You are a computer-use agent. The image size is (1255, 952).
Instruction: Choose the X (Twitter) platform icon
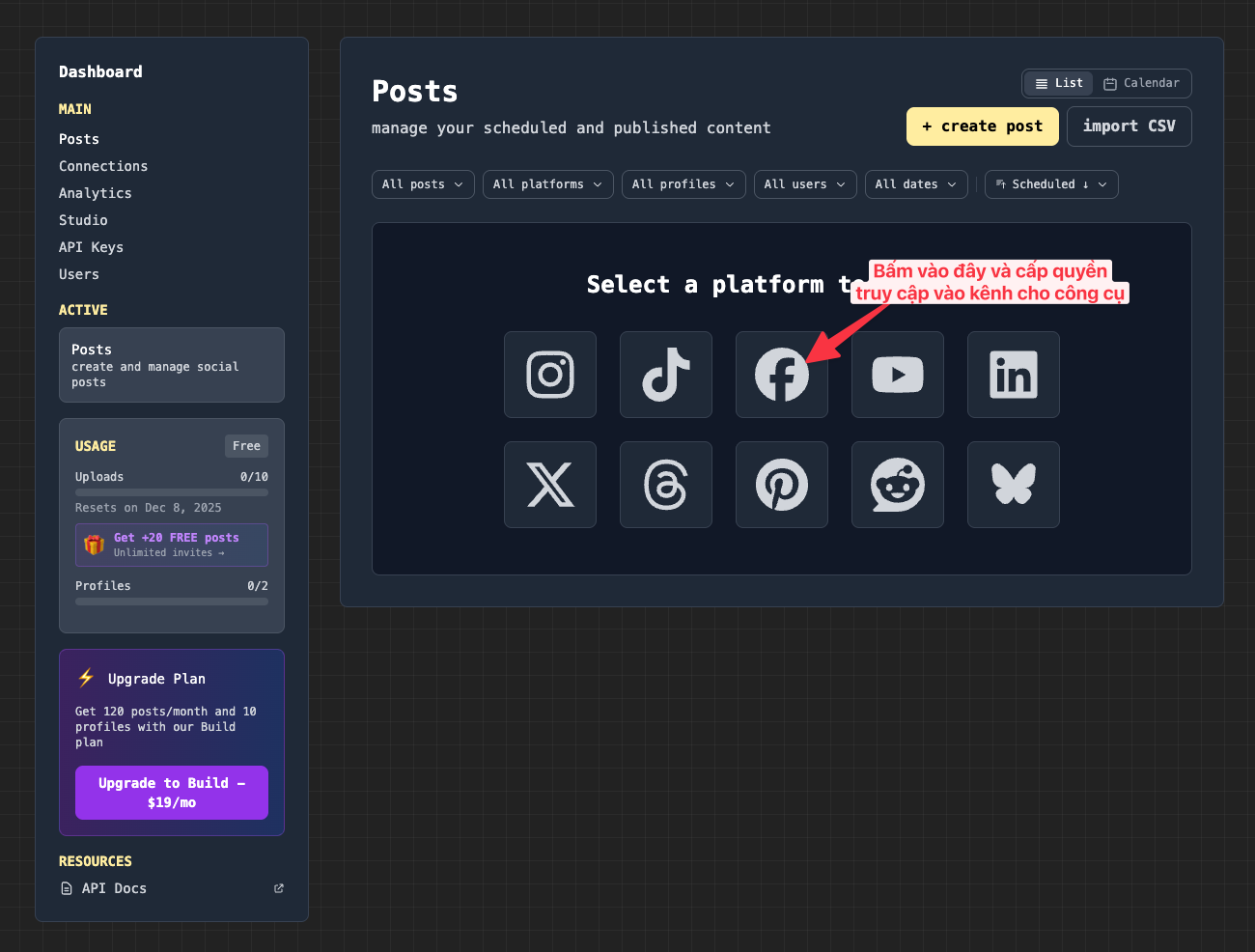[550, 485]
